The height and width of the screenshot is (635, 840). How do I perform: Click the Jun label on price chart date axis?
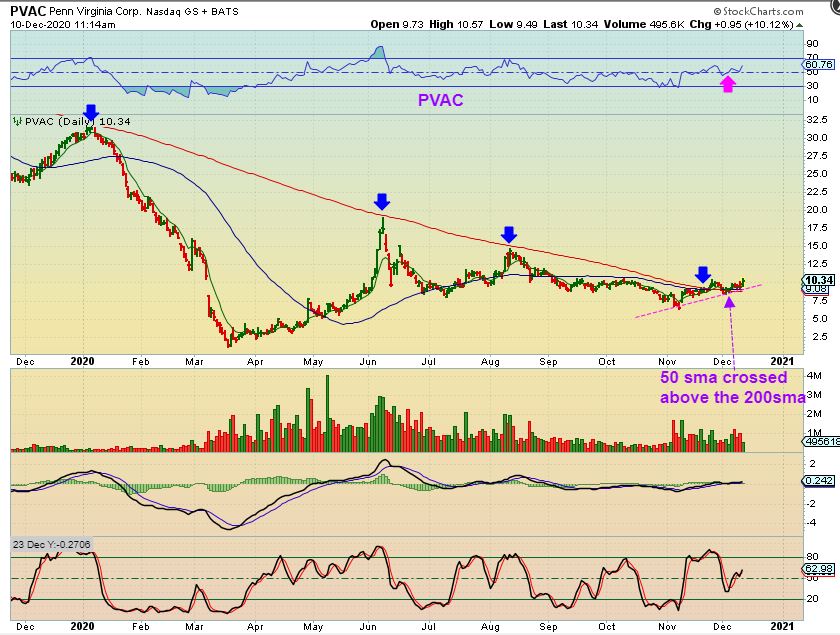point(368,362)
